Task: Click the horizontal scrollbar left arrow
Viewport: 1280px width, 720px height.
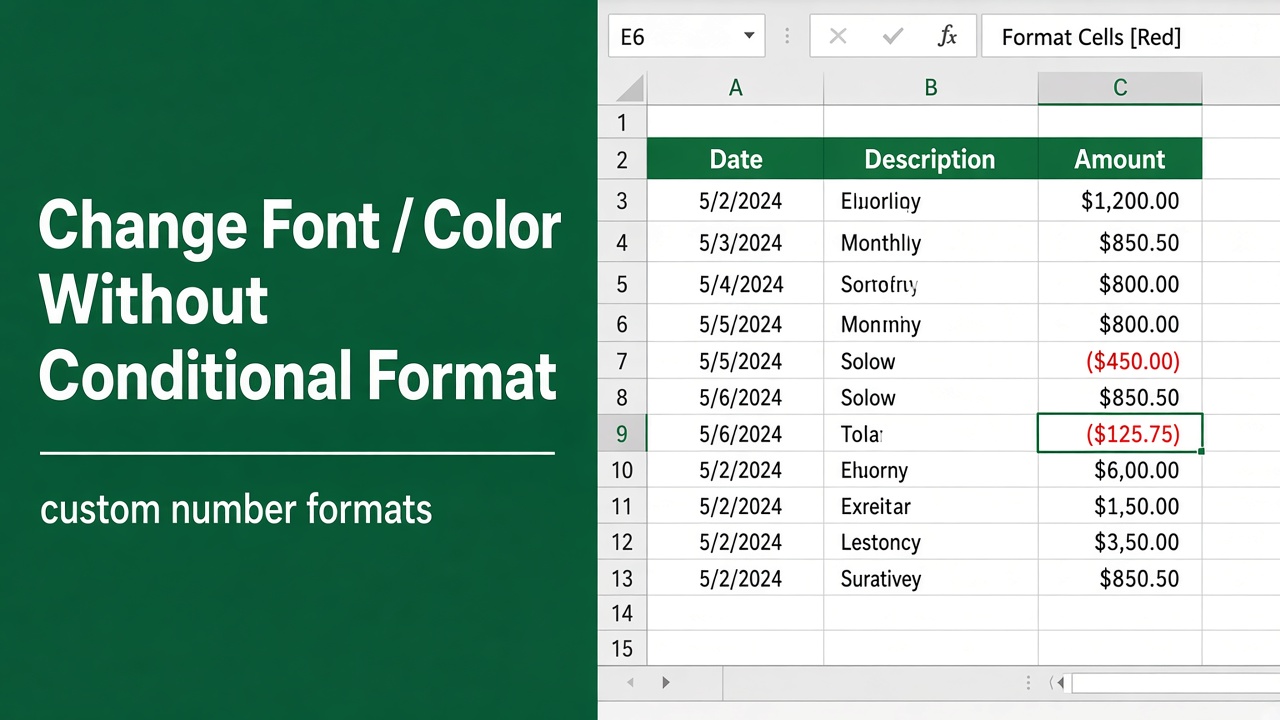Action: (1058, 683)
